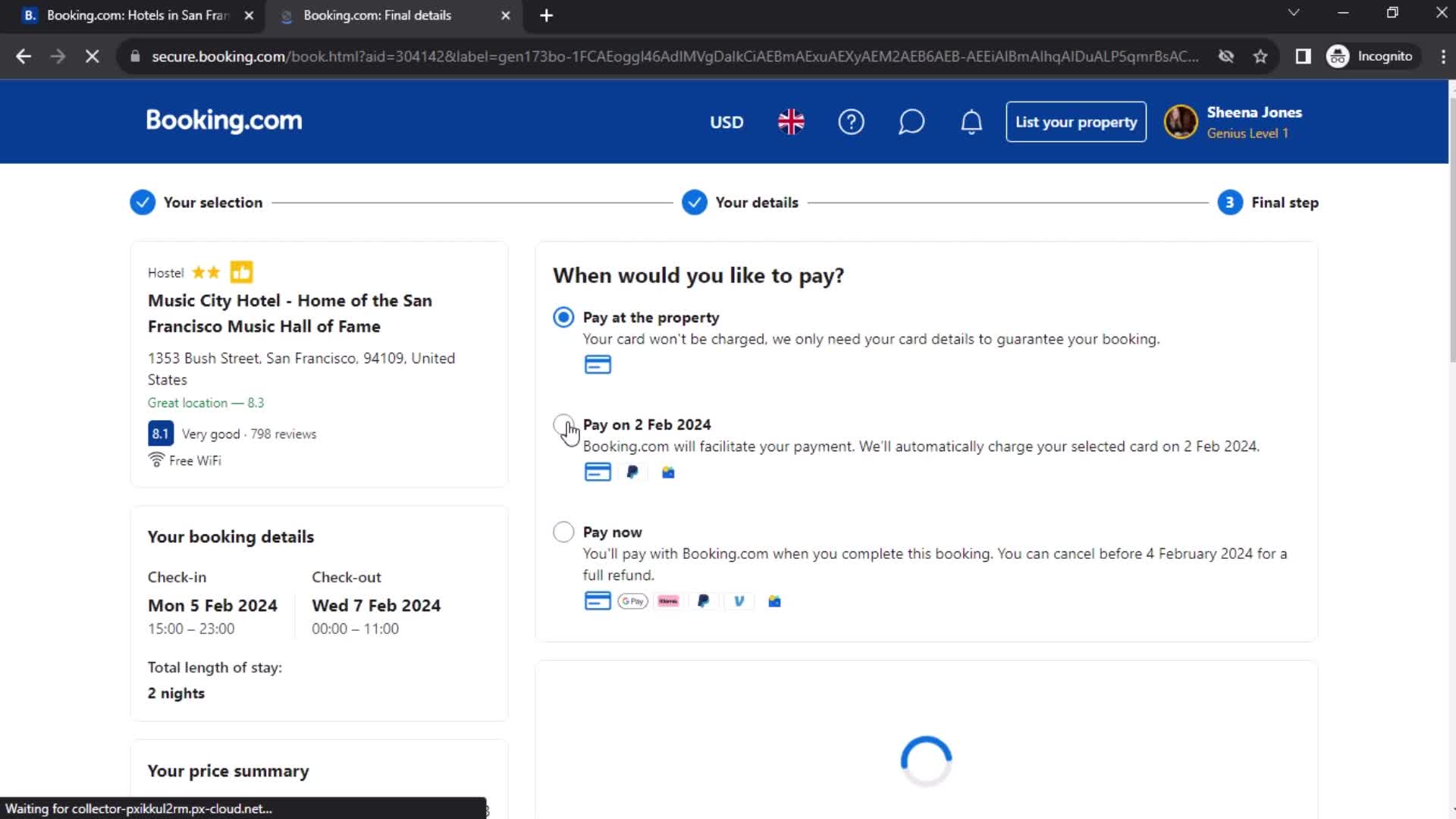Click the third-party cookies blocked eye icon

[x=1225, y=56]
